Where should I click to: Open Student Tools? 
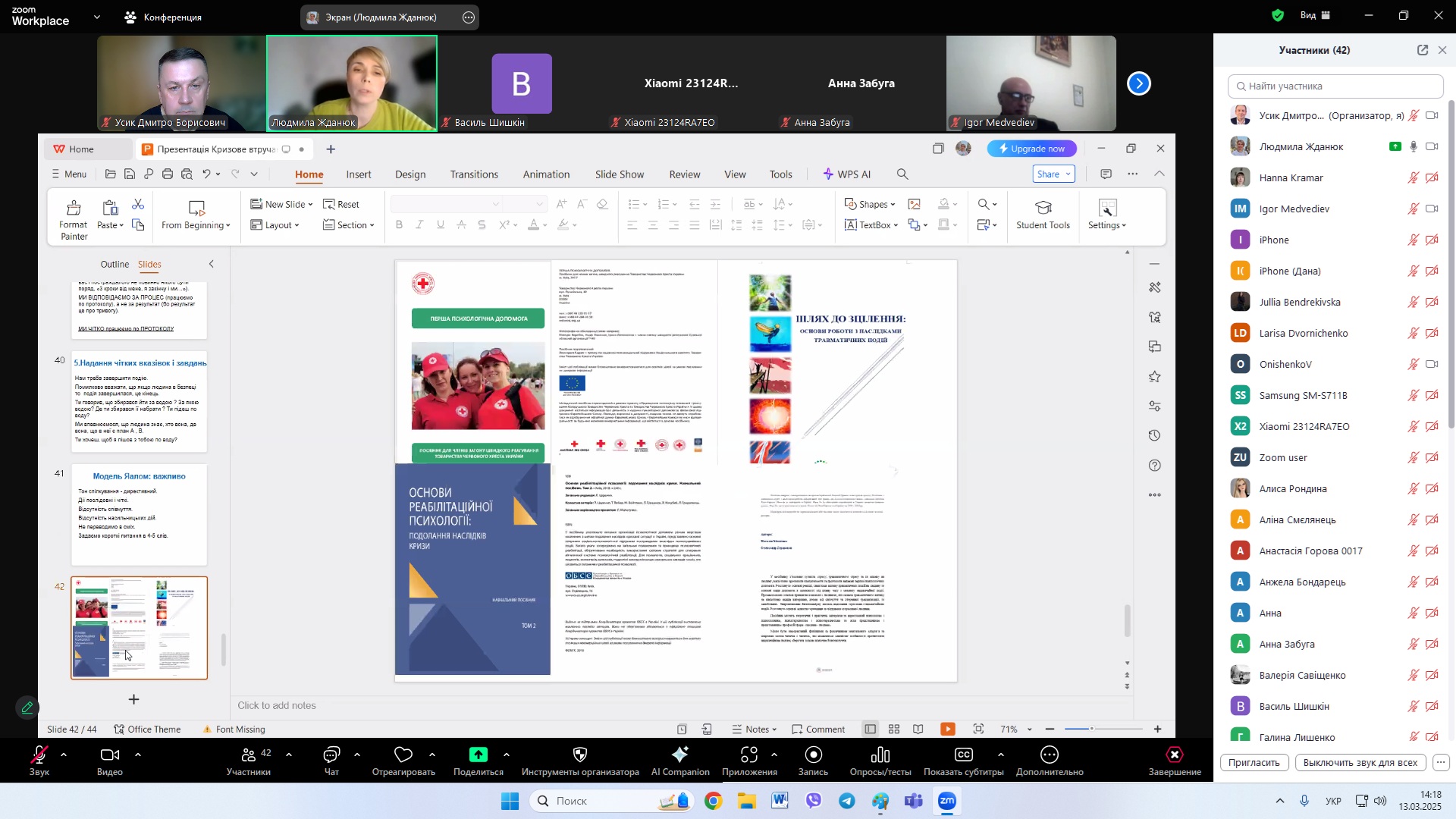1043,215
